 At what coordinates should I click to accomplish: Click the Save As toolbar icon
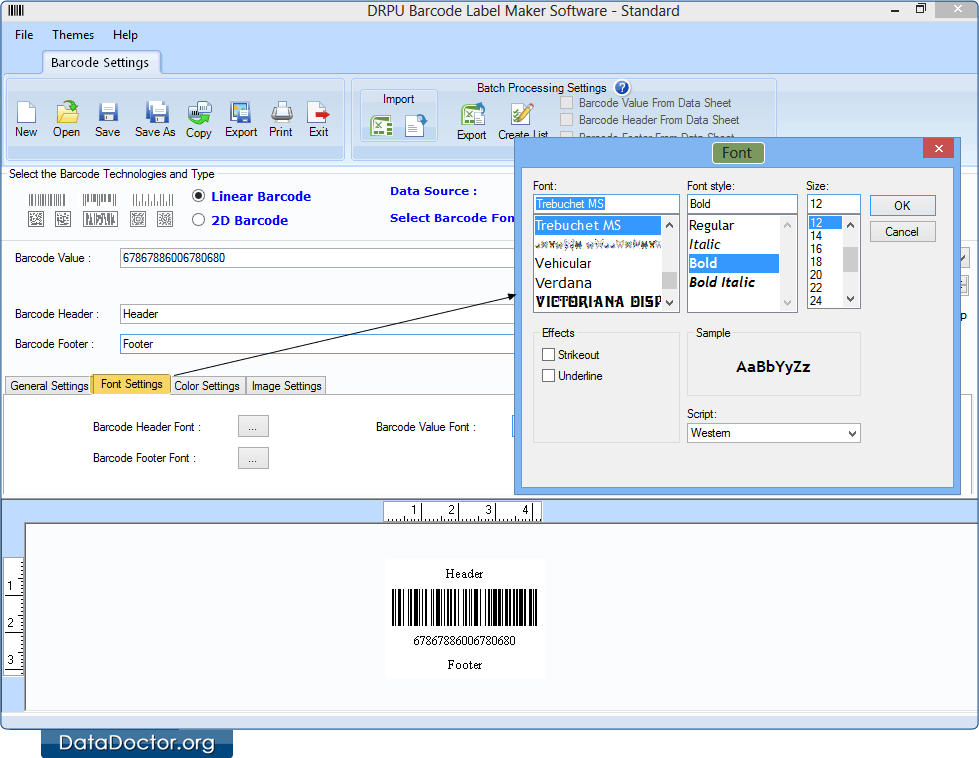pos(156,112)
